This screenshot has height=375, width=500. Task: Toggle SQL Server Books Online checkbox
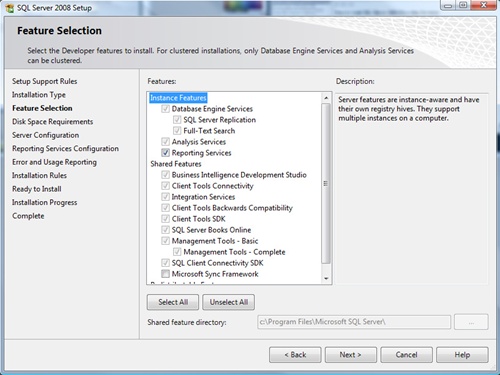(x=165, y=230)
